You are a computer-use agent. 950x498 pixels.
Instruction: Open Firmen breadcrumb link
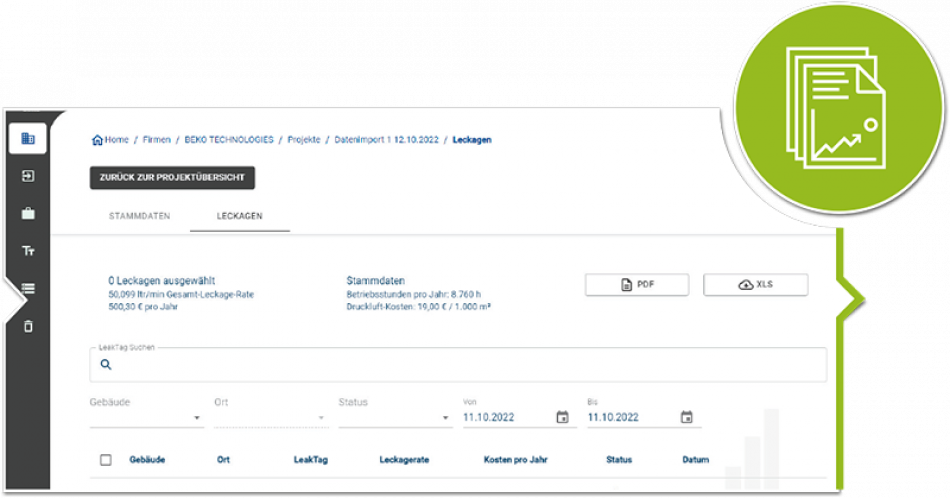click(156, 140)
